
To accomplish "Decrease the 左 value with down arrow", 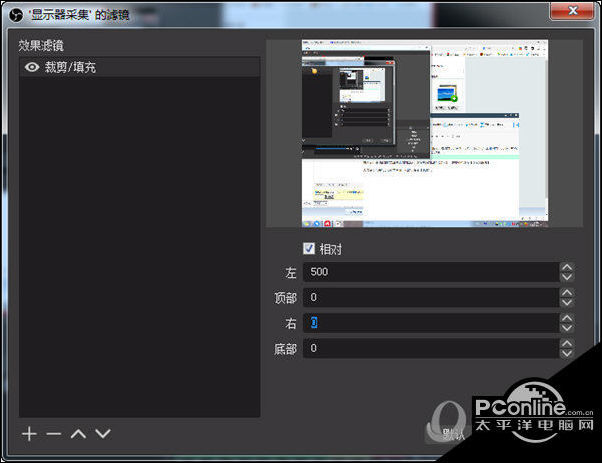I will [567, 278].
